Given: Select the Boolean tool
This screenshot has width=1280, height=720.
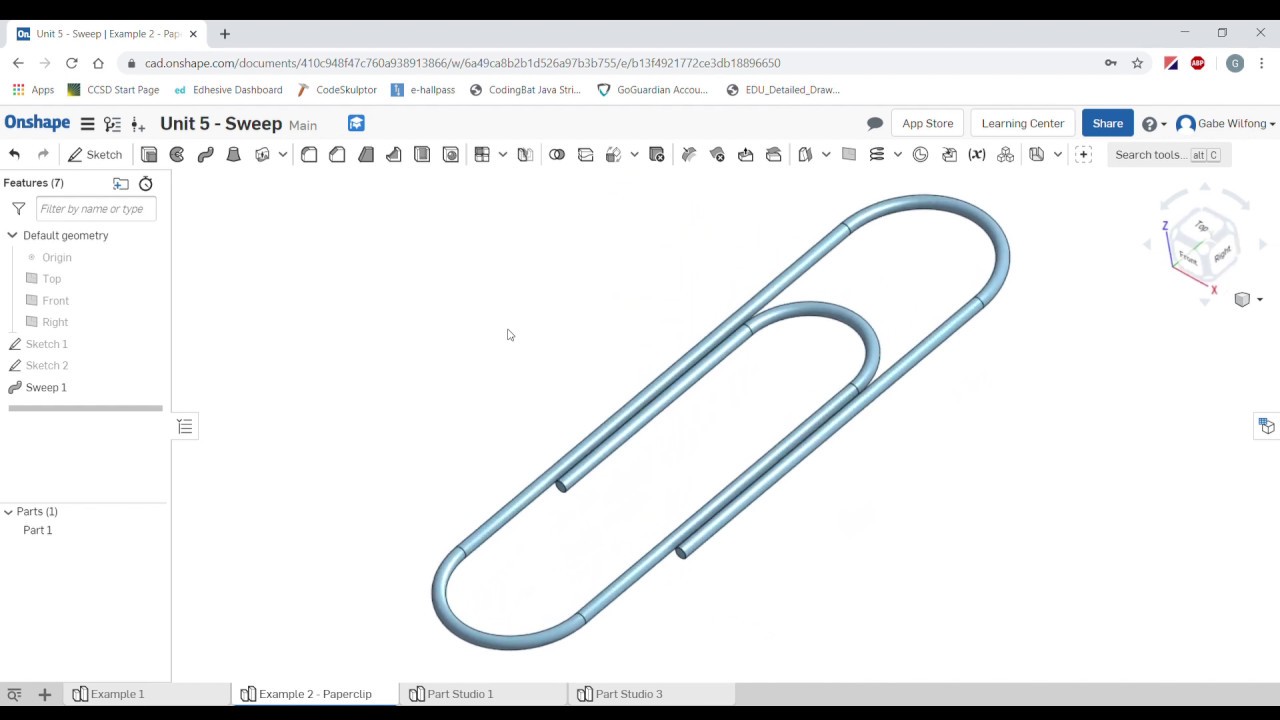Looking at the screenshot, I should pyautogui.click(x=557, y=154).
